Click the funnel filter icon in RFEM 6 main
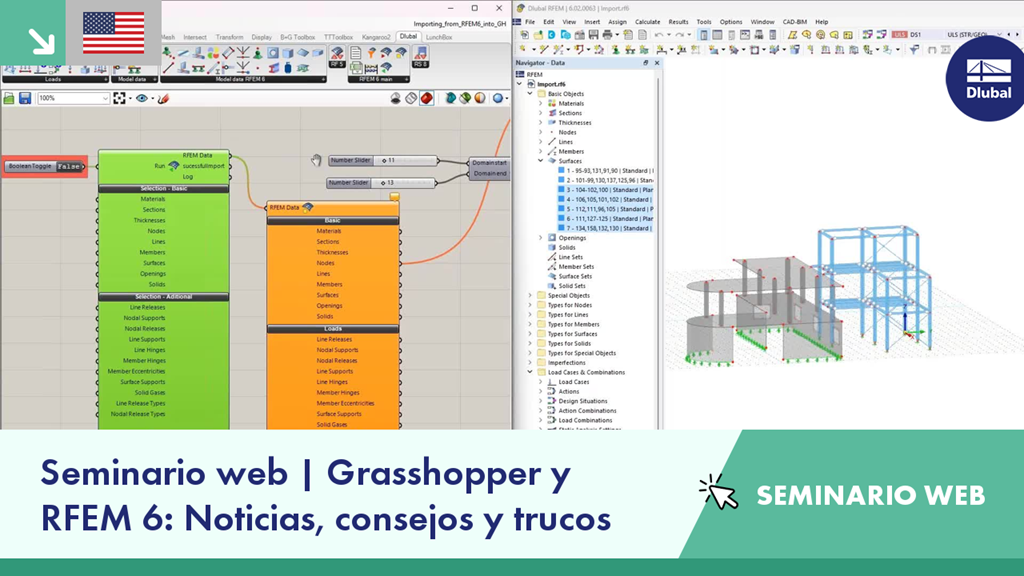1024x576 pixels. coord(371,53)
